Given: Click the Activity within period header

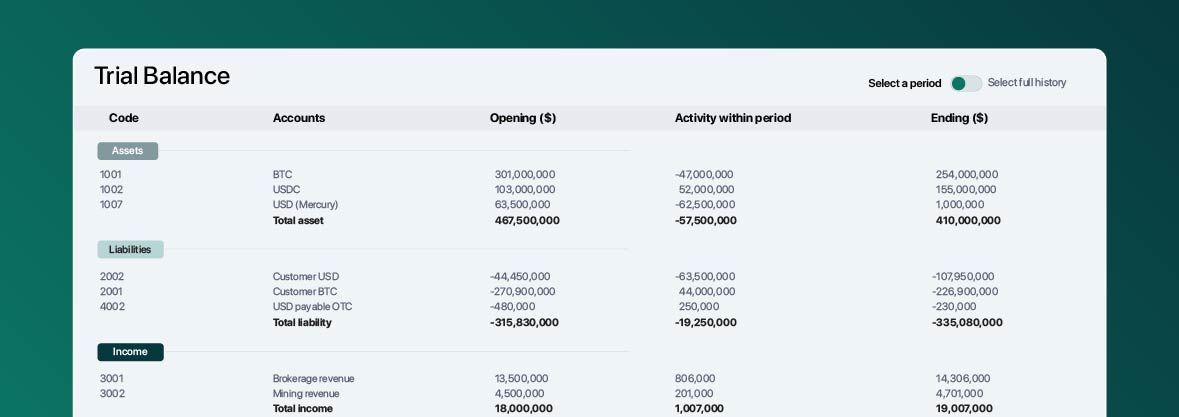Looking at the screenshot, I should click(732, 118).
